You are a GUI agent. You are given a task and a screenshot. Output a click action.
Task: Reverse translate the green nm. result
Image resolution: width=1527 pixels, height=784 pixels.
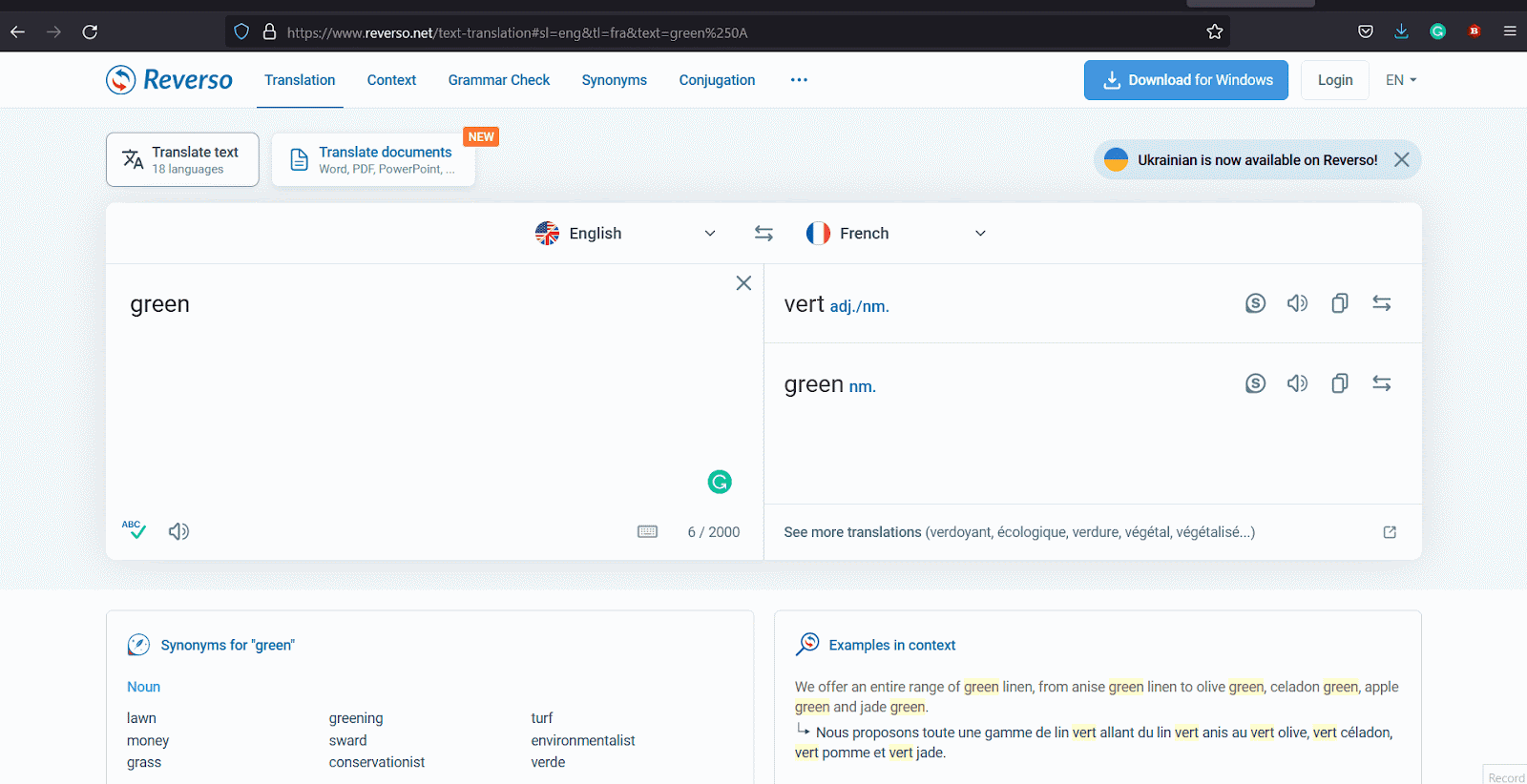(1381, 383)
